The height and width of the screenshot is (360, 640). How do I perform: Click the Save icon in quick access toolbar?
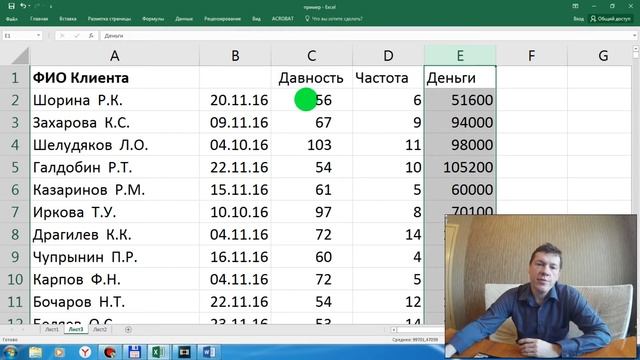pos(11,6)
